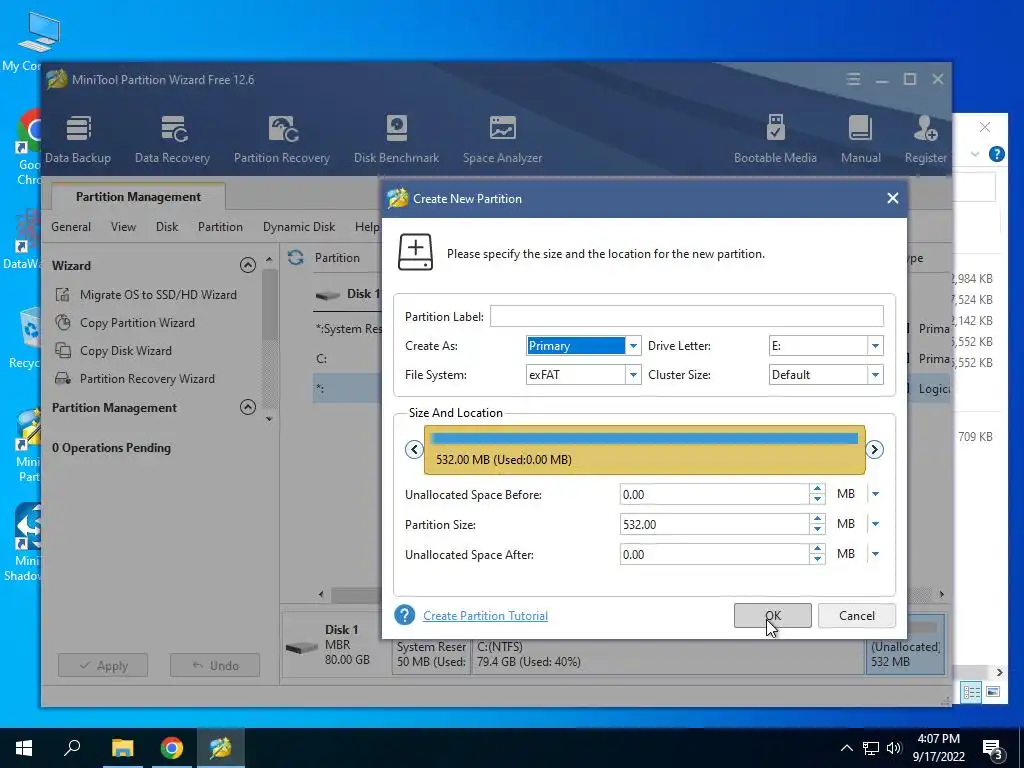Click the Partition Size value field

click(714, 524)
